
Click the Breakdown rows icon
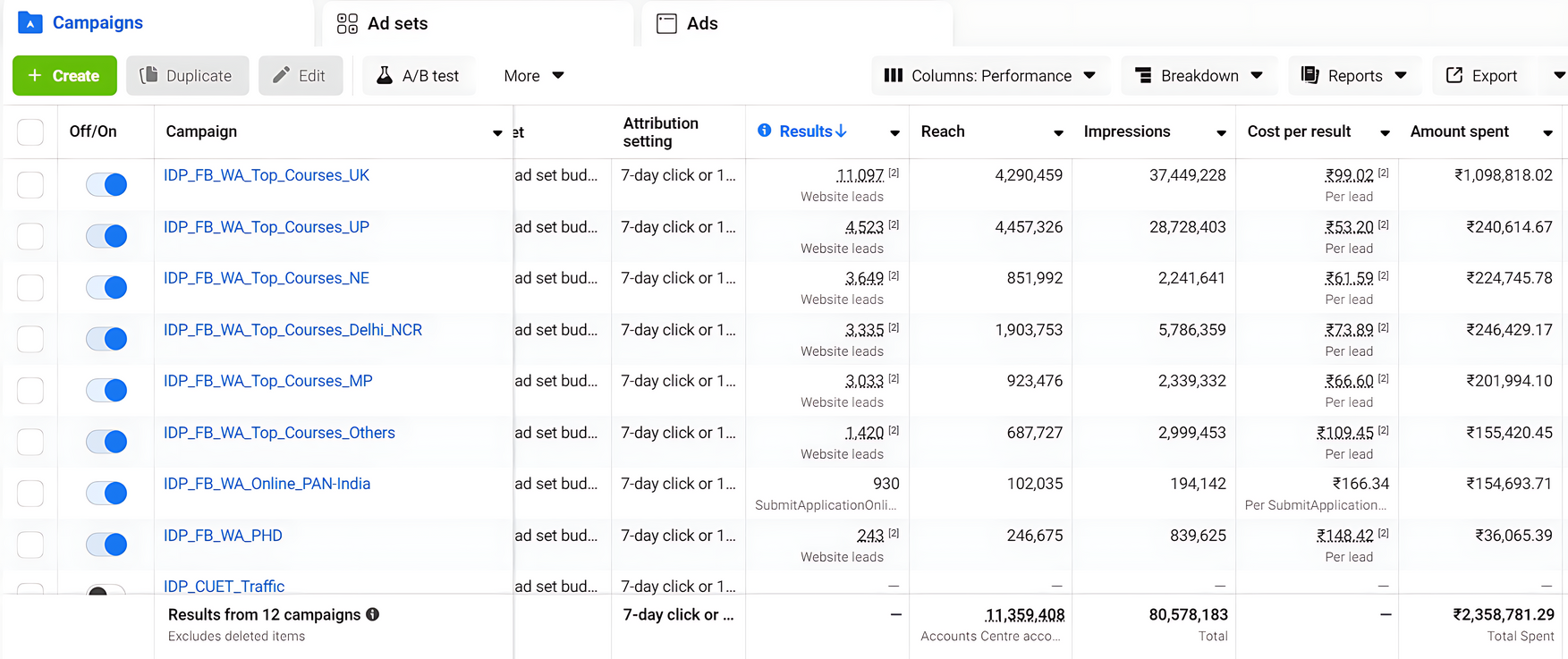pyautogui.click(x=1143, y=76)
